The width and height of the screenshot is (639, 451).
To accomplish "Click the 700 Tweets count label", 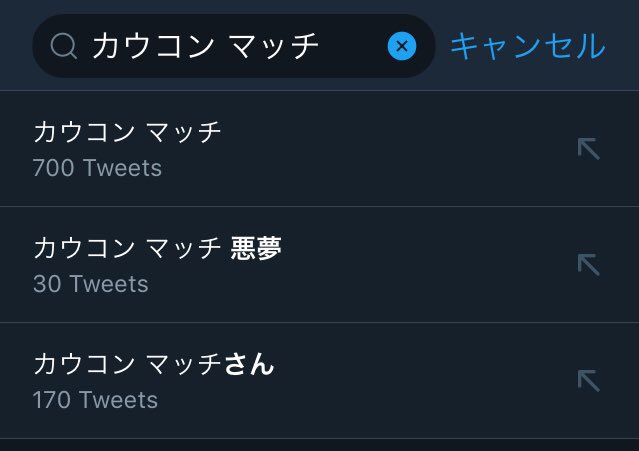I will [97, 168].
